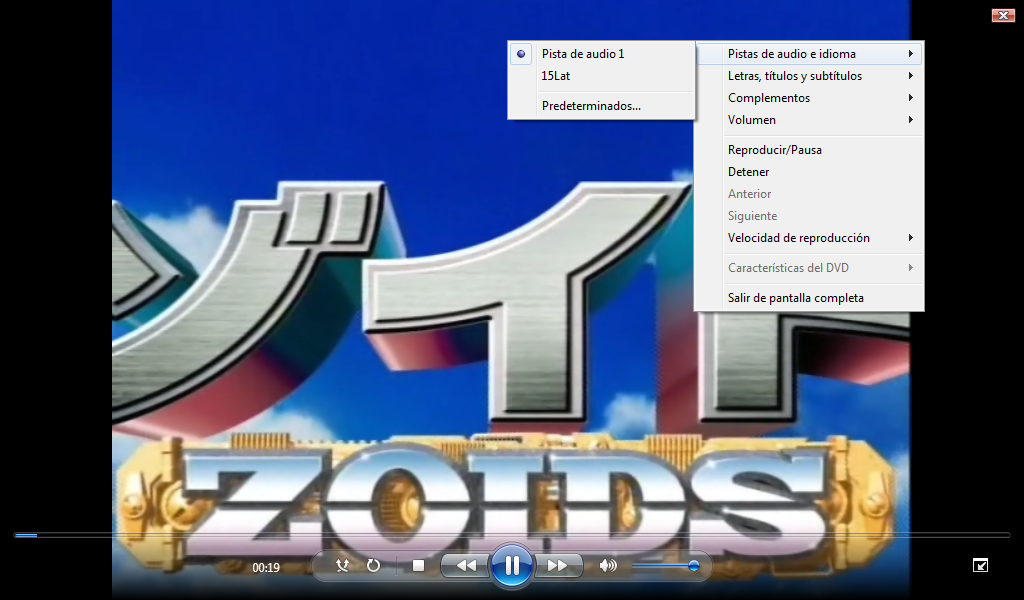Open Predeterminados... audio settings

point(601,106)
